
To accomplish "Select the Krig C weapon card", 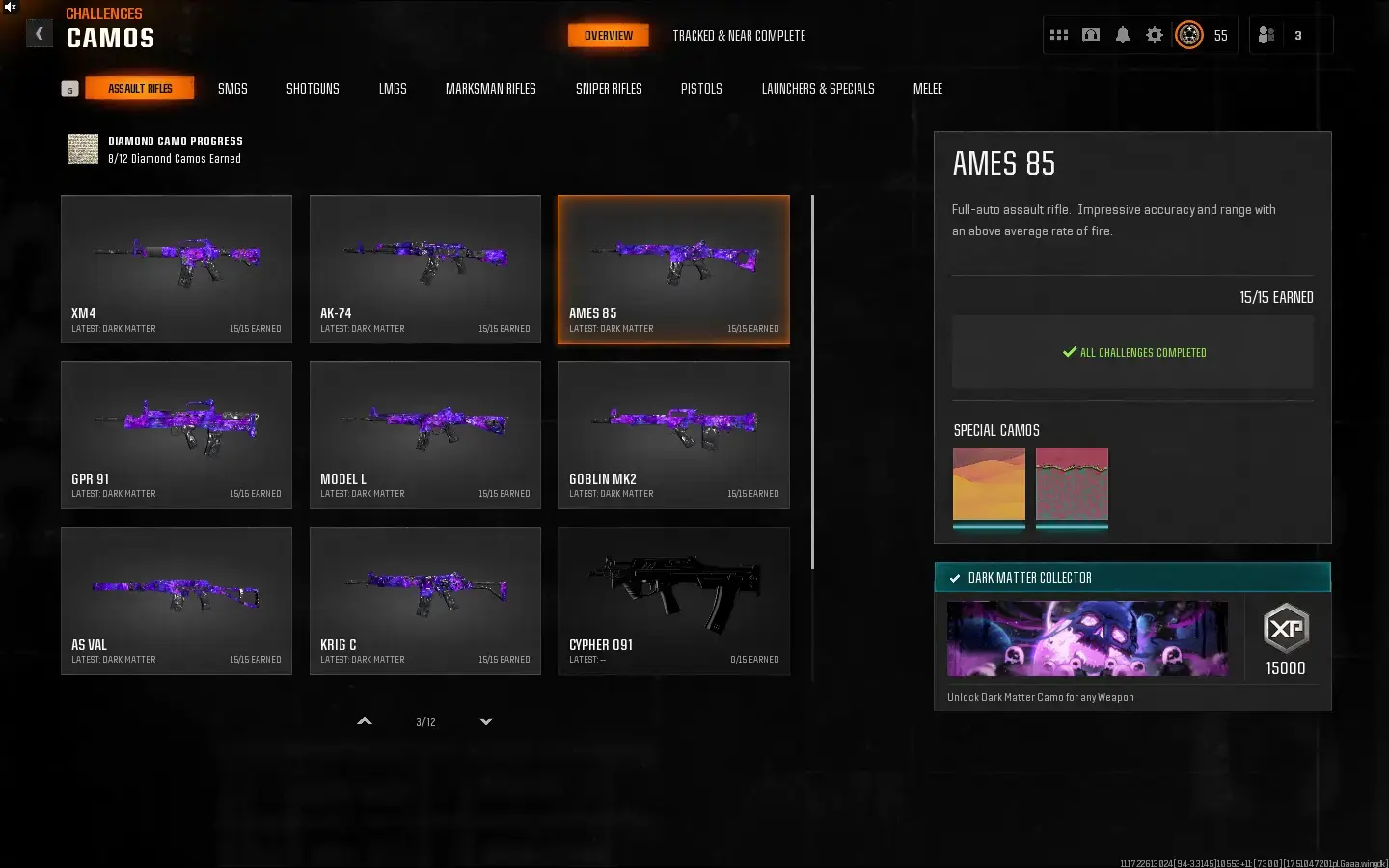I will pyautogui.click(x=425, y=601).
